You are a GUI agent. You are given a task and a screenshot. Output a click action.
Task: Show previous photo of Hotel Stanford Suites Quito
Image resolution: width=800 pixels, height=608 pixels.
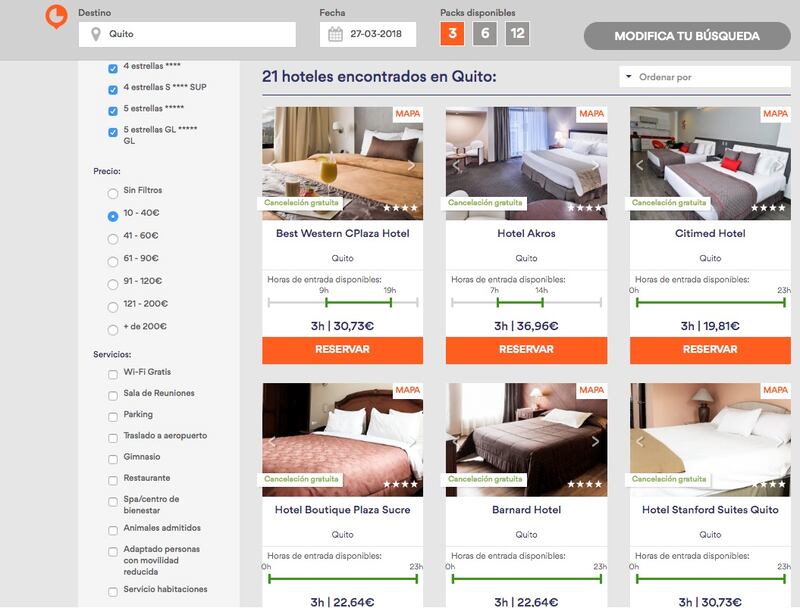click(640, 441)
